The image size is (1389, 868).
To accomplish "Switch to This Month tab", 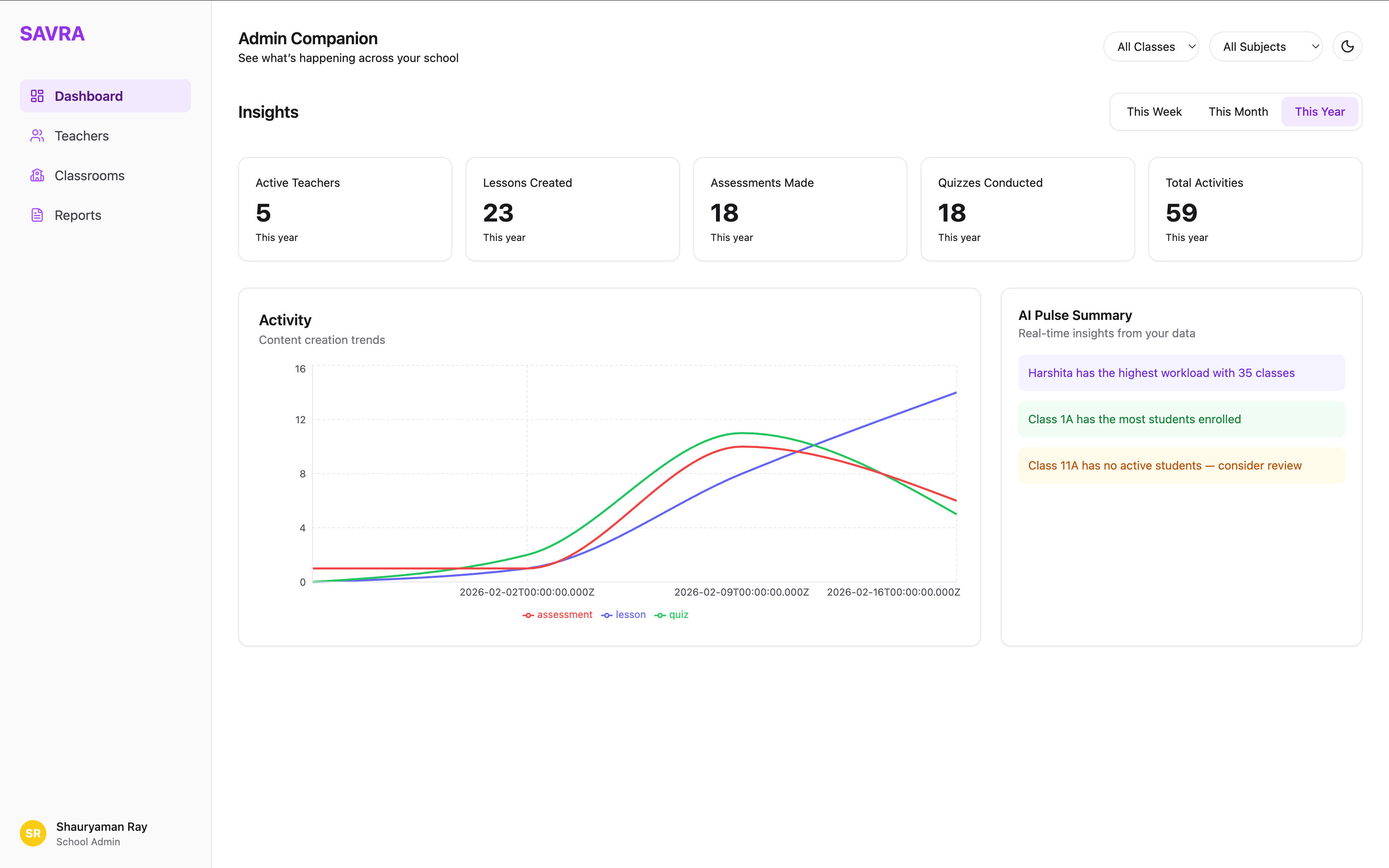I will (1238, 111).
